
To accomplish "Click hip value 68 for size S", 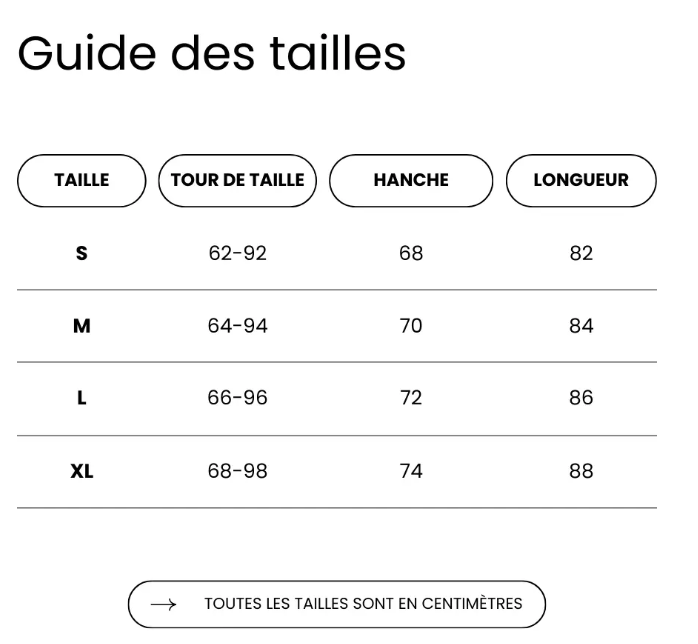I will point(411,254).
